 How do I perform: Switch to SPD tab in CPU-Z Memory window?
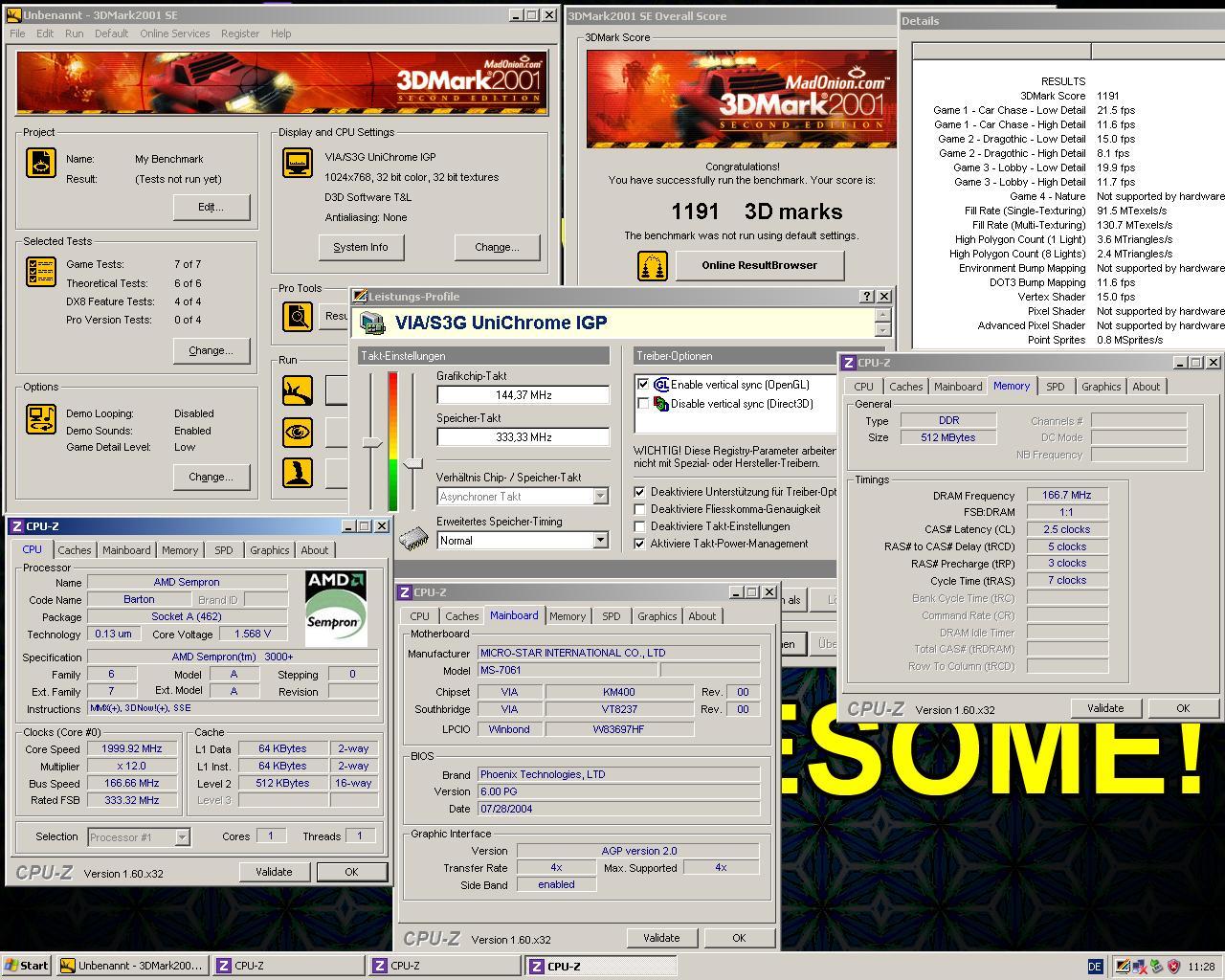click(1055, 387)
